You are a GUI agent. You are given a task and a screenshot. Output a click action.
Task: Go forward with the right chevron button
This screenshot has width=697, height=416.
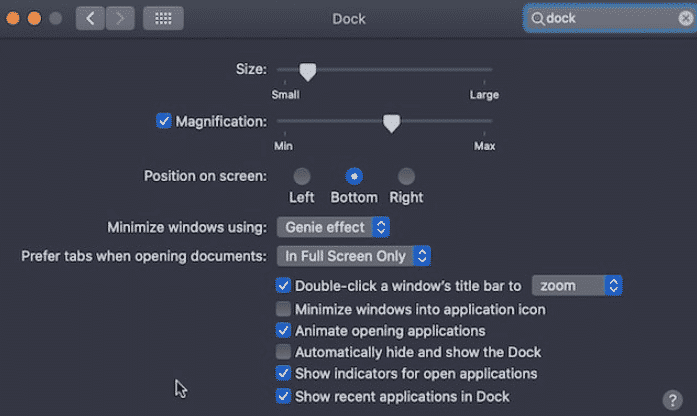point(120,18)
